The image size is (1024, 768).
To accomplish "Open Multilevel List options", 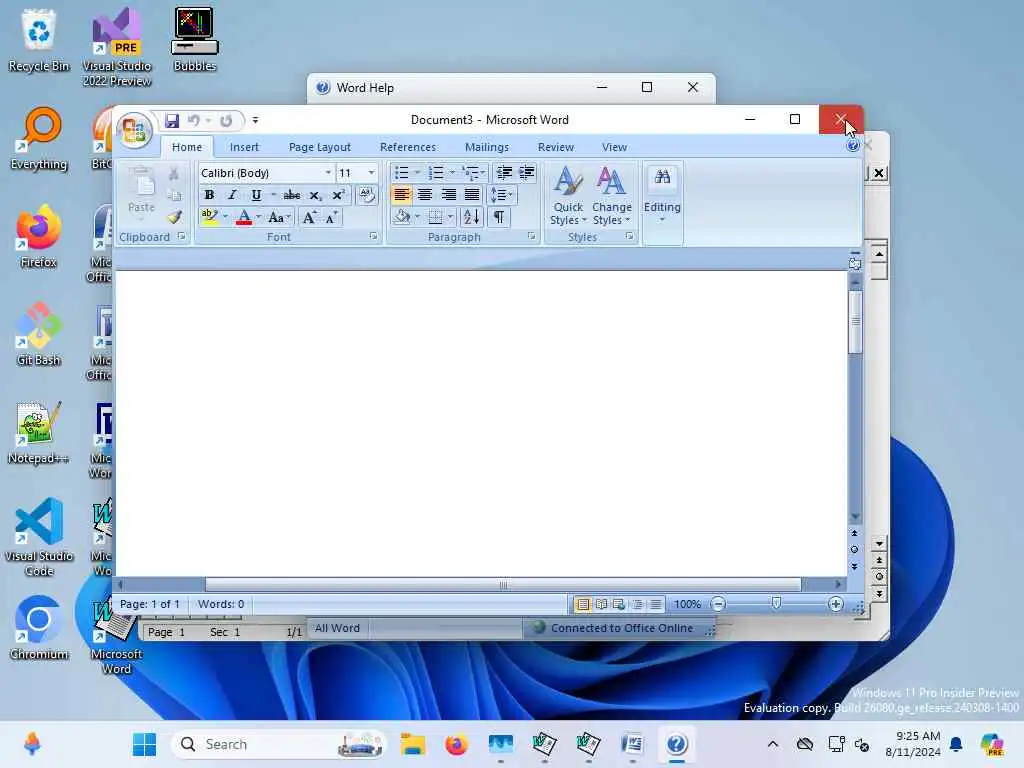I will click(x=473, y=173).
